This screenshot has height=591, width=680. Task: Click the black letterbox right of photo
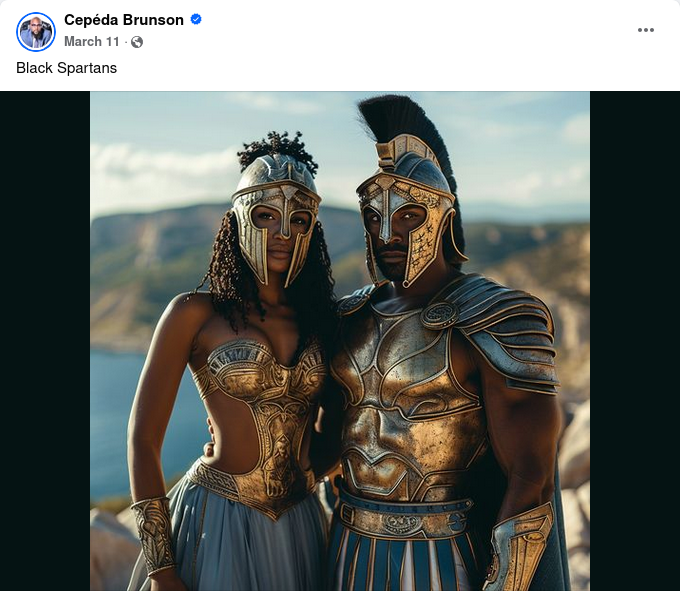pyautogui.click(x=635, y=341)
